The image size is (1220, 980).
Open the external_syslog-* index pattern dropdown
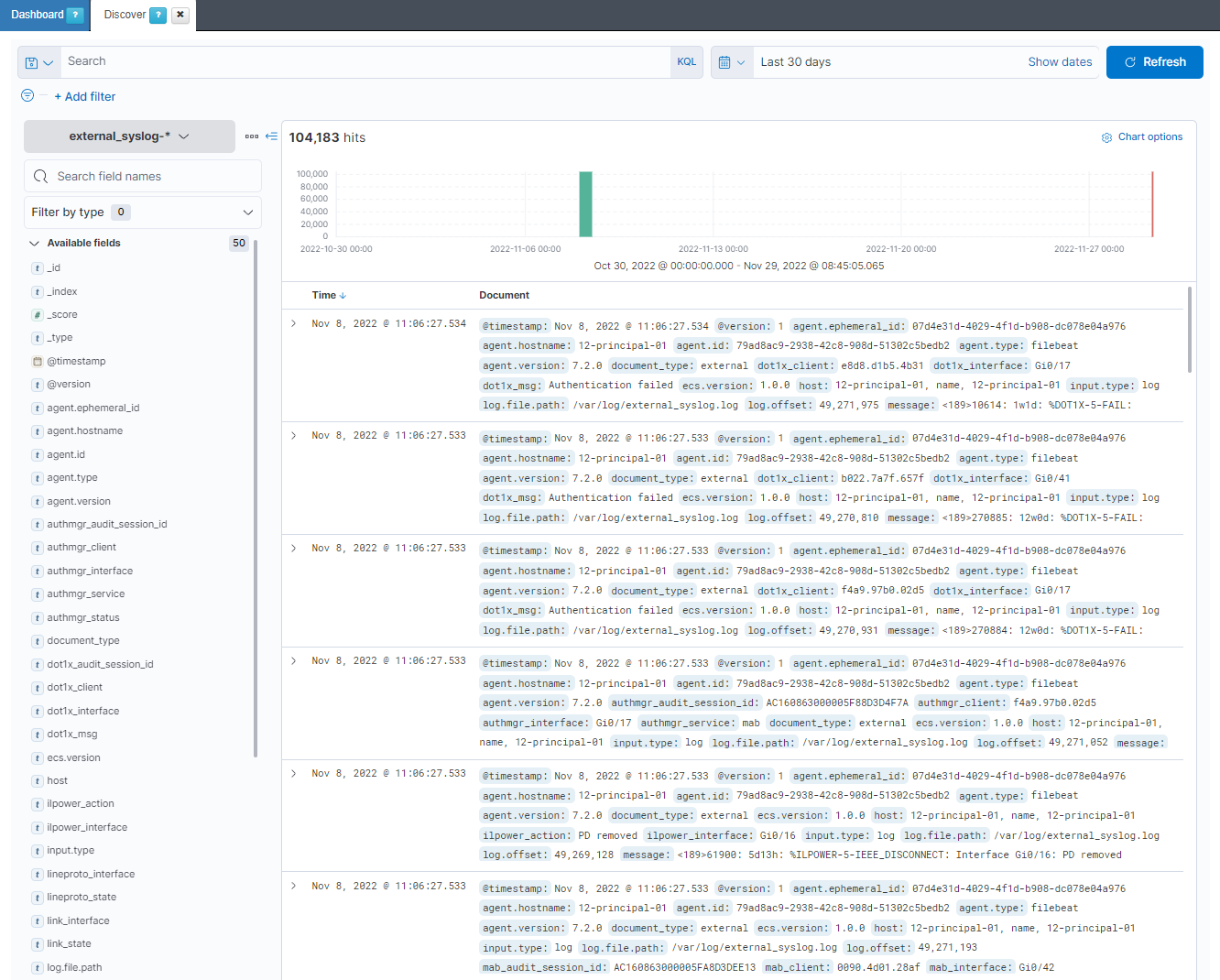[x=129, y=136]
